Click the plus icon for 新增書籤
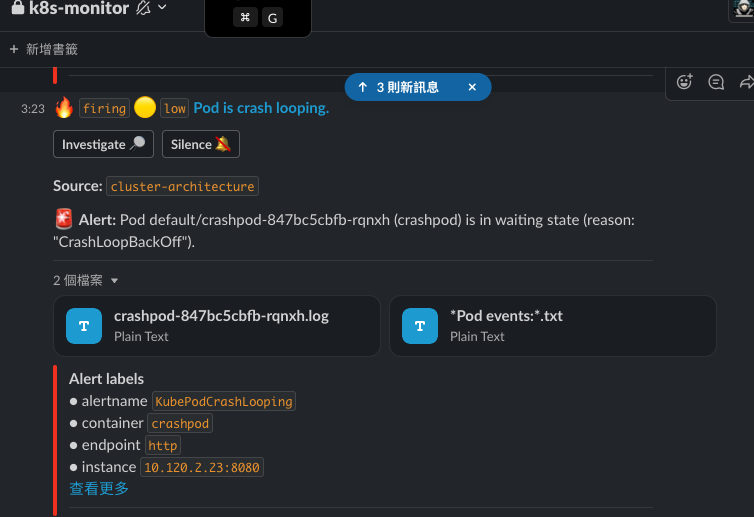754x517 pixels. (x=14, y=49)
